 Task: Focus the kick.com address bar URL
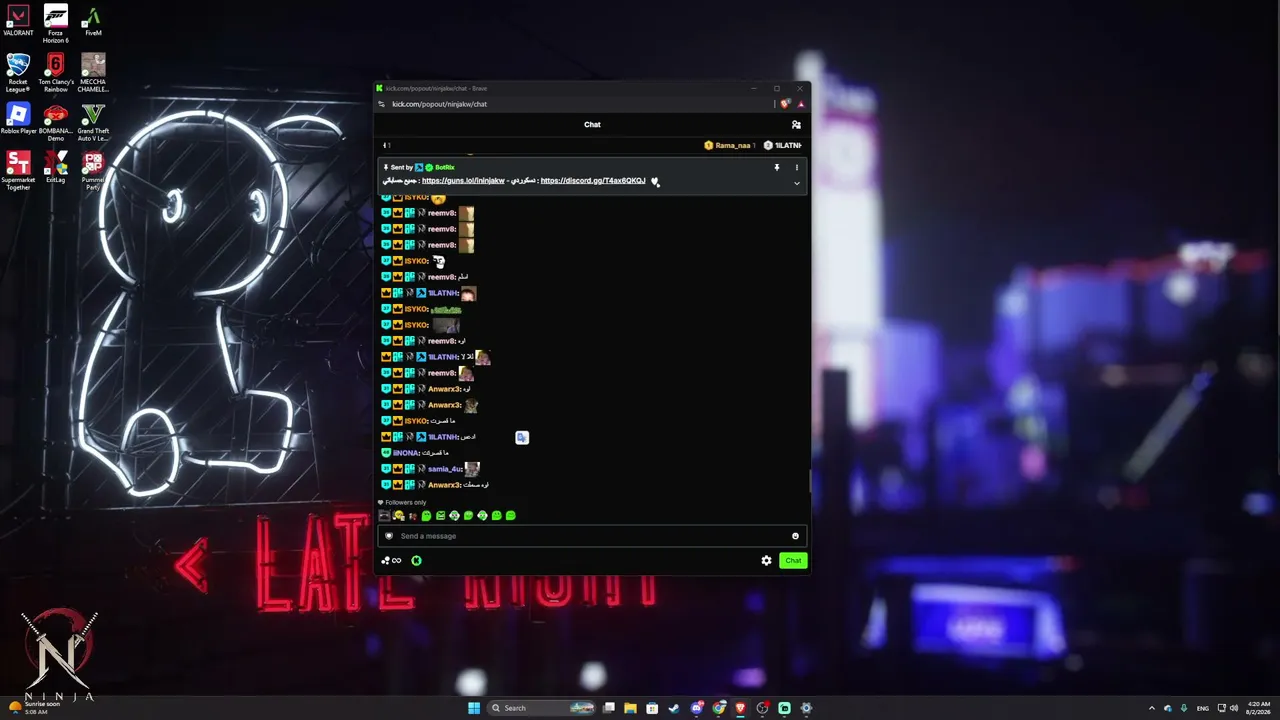(439, 104)
